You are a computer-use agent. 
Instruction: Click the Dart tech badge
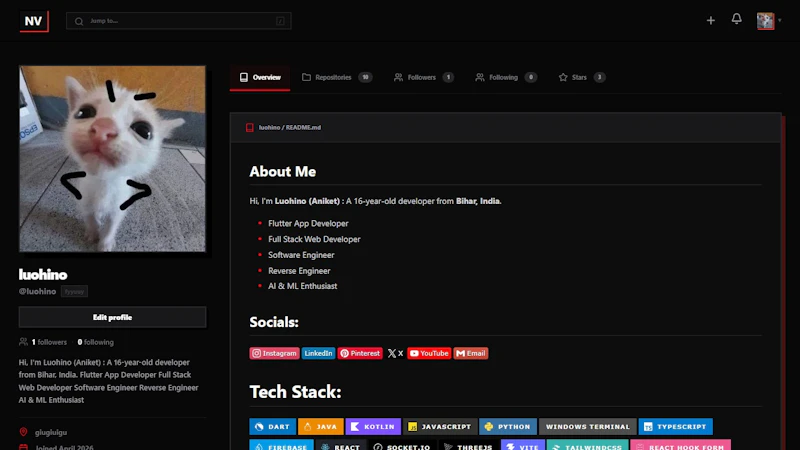[272, 427]
